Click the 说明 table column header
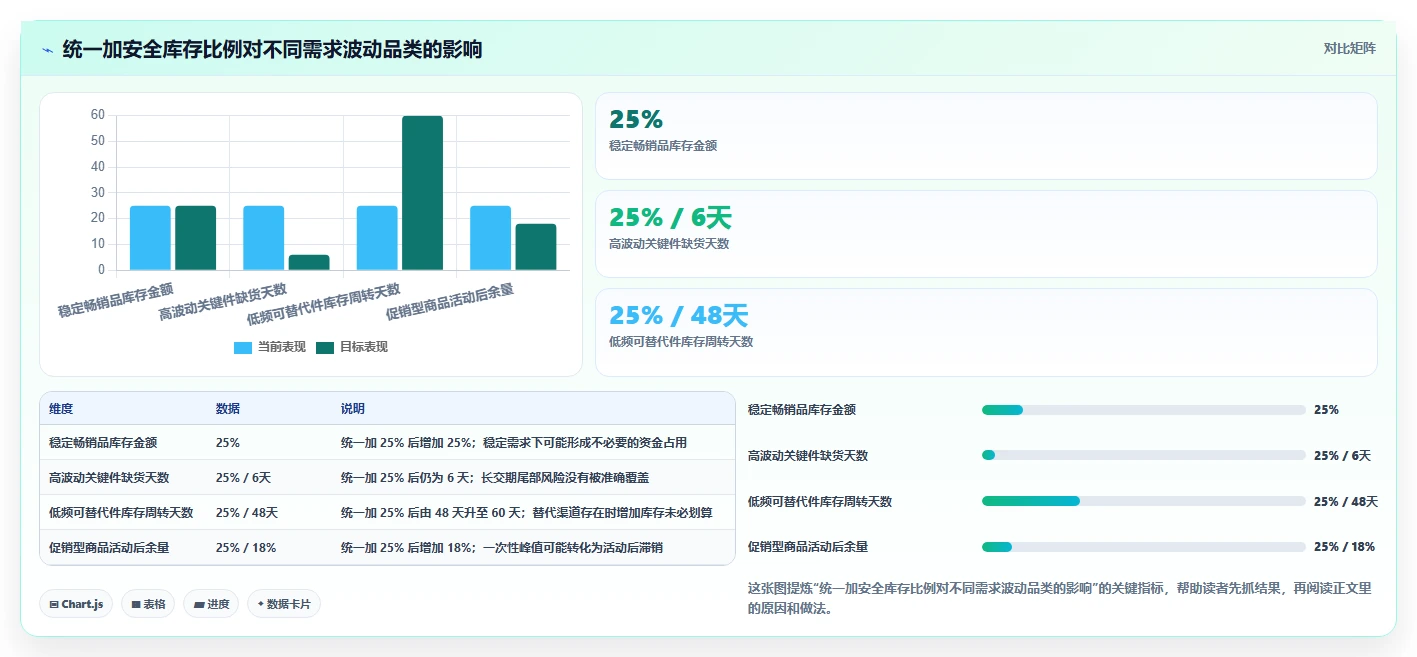Viewport: 1417px width, 657px height. [x=353, y=409]
